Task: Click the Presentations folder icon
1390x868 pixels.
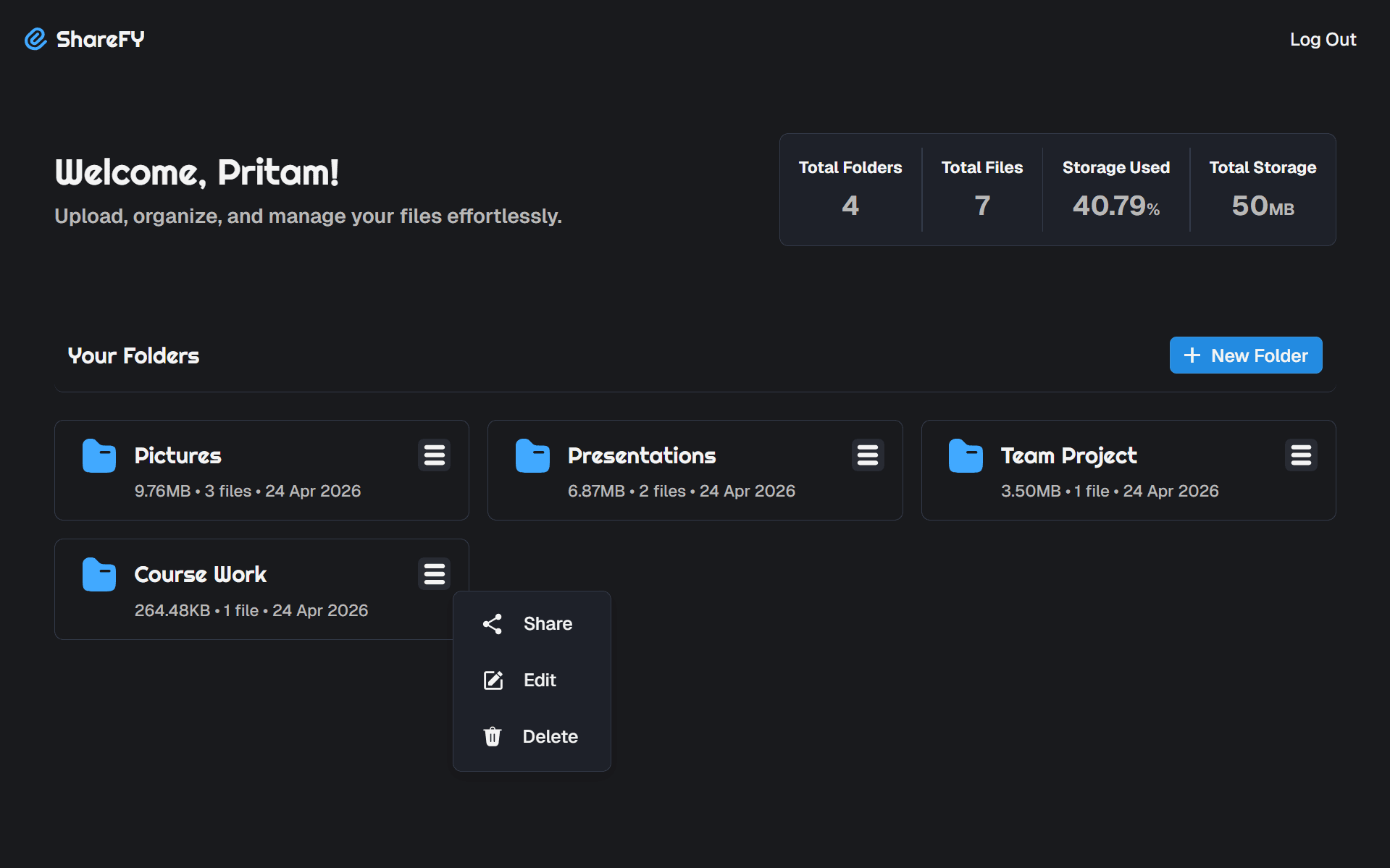Action: point(532,456)
